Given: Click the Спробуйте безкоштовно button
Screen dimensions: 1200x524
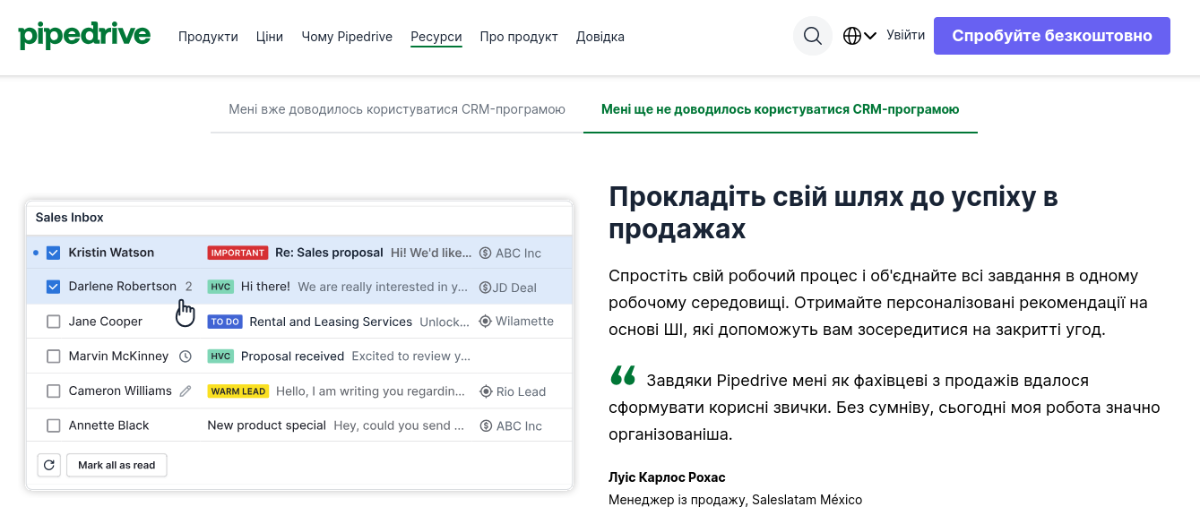Looking at the screenshot, I should [1052, 36].
